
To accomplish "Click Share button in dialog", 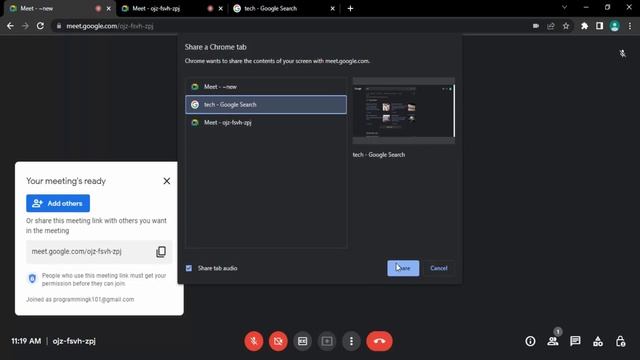I will [x=403, y=268].
